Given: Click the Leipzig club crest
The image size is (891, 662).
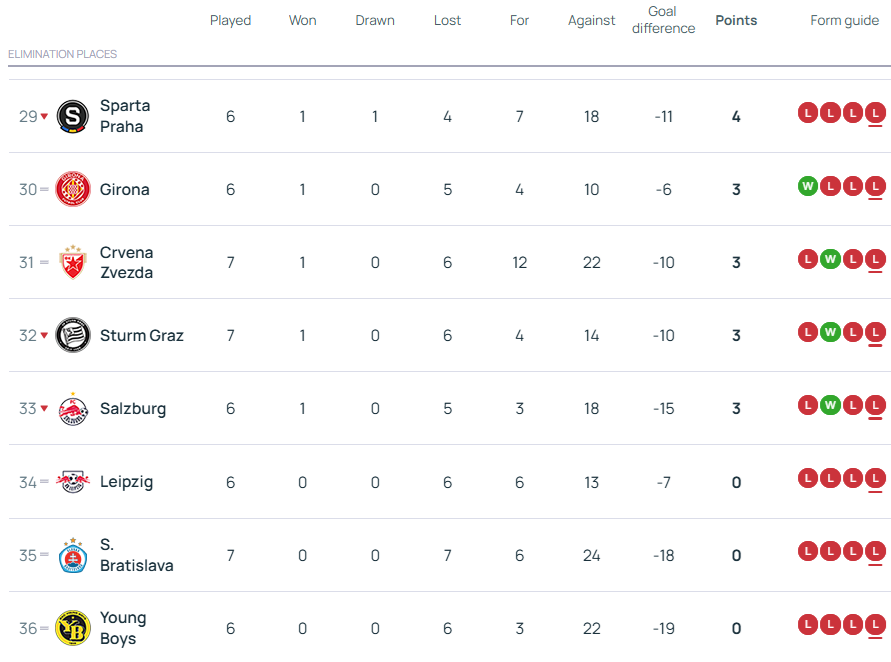Looking at the screenshot, I should coord(73,482).
